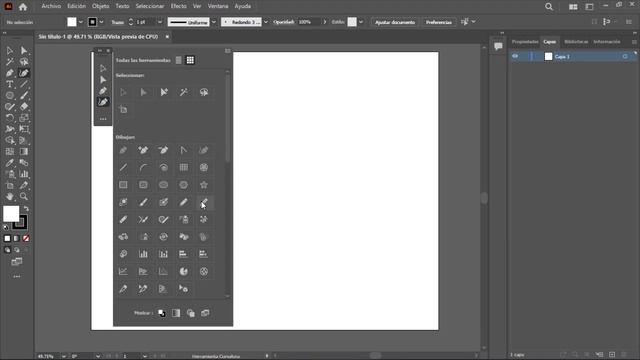Select the Perspective Selection tool in drawer

184,289
